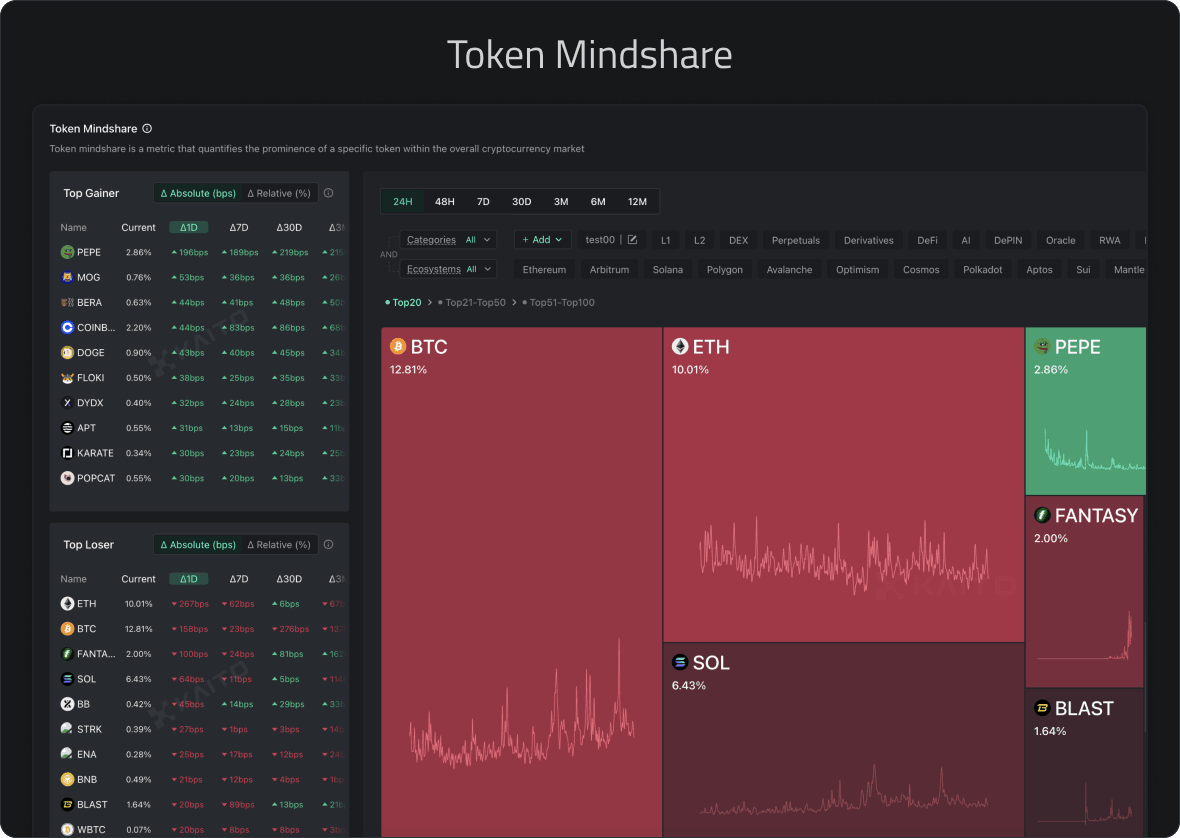Sort Top Loser by Δ30D column
The image size is (1180, 838).
289,578
